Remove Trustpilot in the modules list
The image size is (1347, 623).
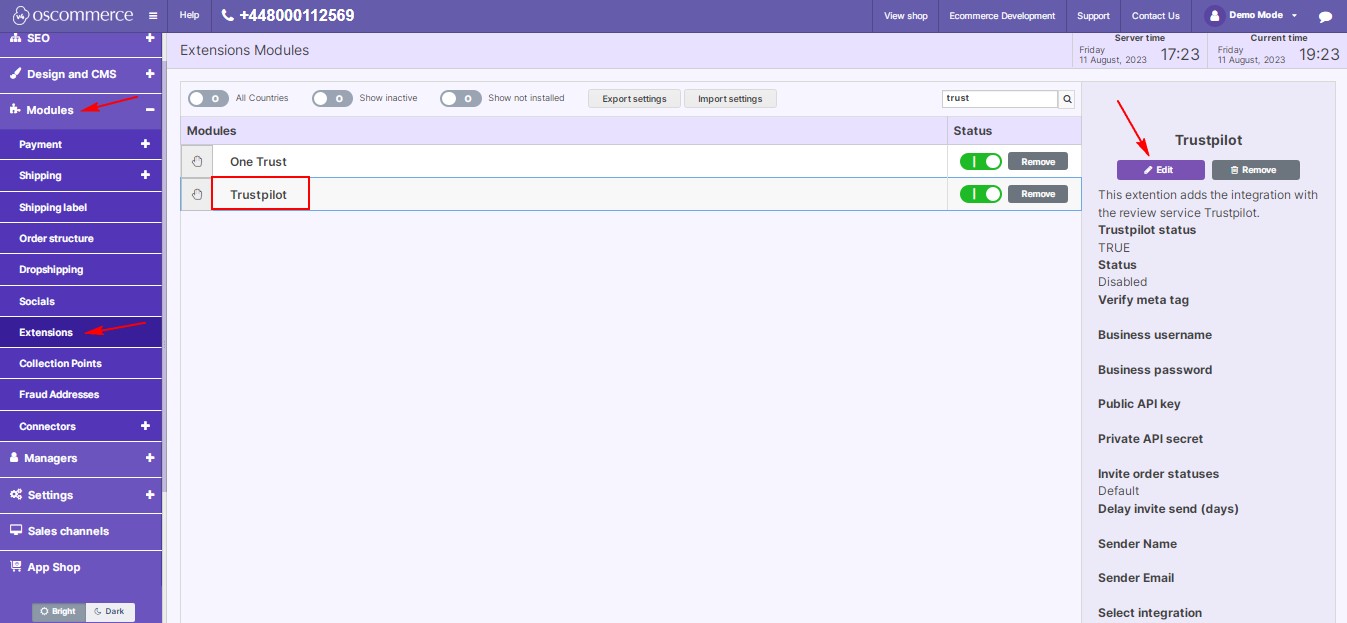coord(1038,194)
